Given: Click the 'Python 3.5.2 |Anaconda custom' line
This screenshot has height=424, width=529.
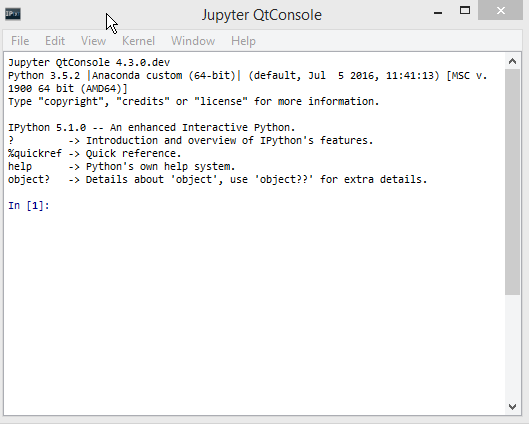Looking at the screenshot, I should (x=248, y=76).
